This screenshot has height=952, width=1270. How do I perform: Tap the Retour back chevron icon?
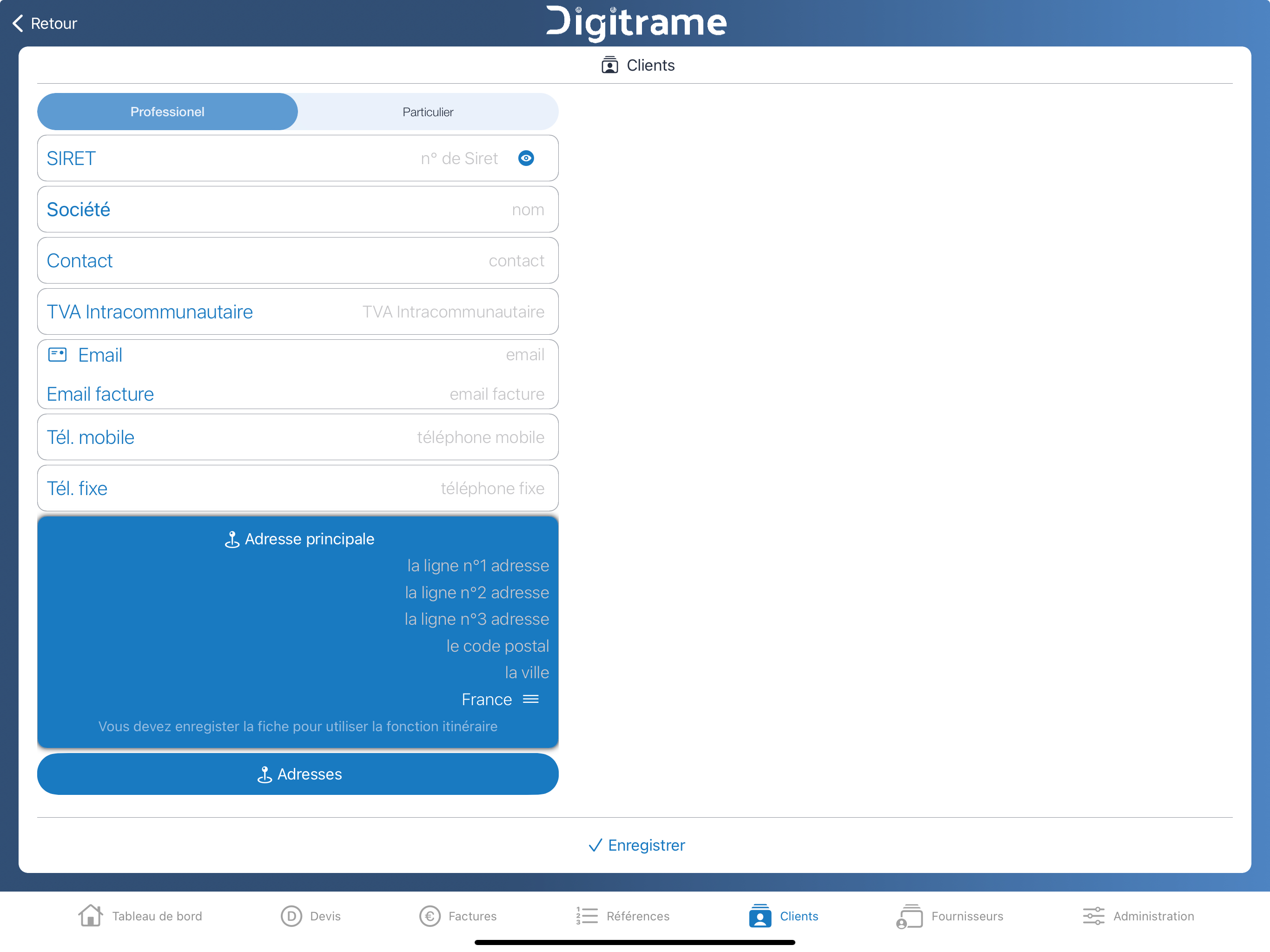click(x=18, y=24)
